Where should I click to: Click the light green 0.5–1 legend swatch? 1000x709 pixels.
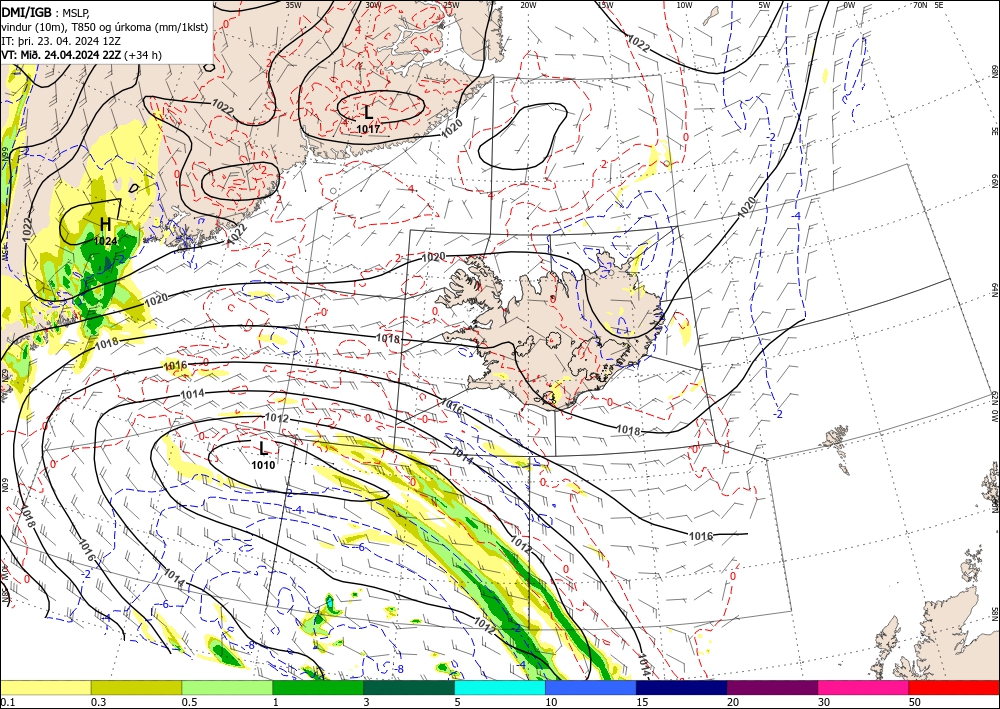click(227, 687)
